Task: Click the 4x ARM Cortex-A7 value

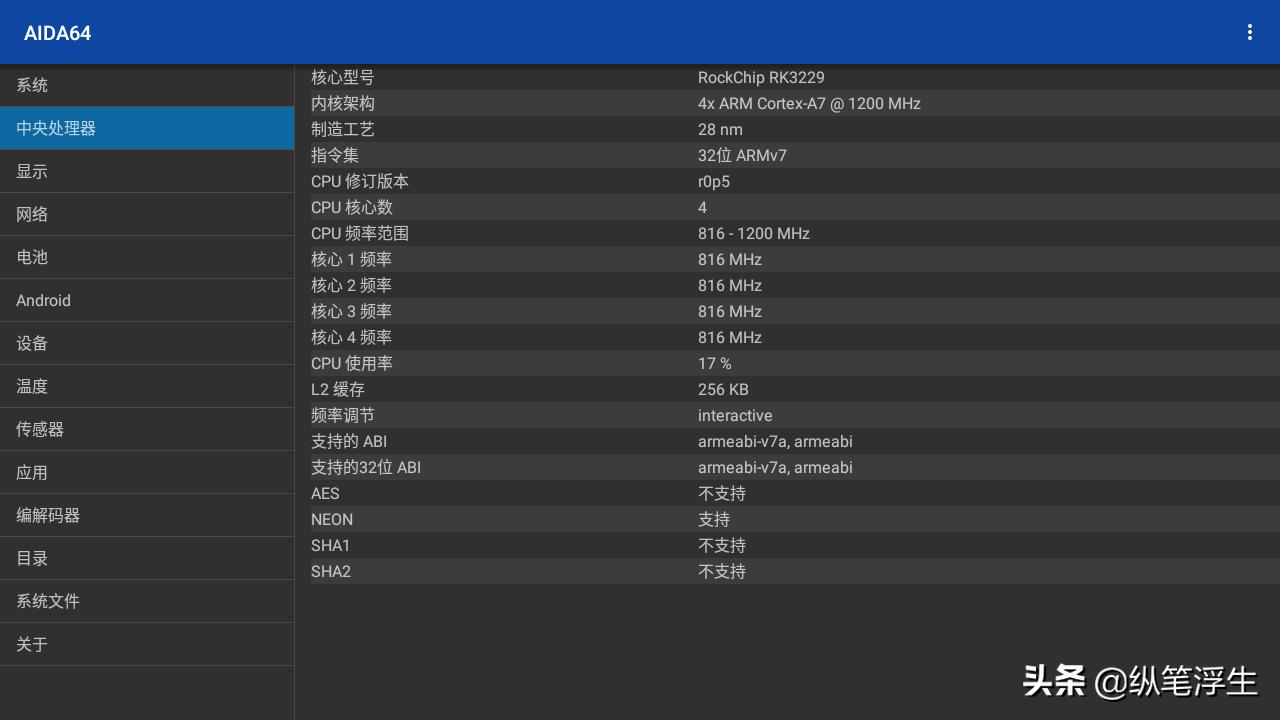Action: click(x=809, y=103)
